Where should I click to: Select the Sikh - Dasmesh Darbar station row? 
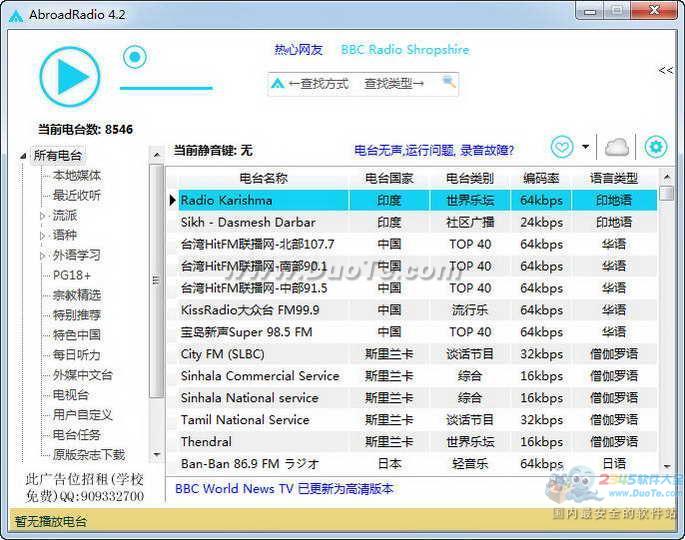coord(247,222)
